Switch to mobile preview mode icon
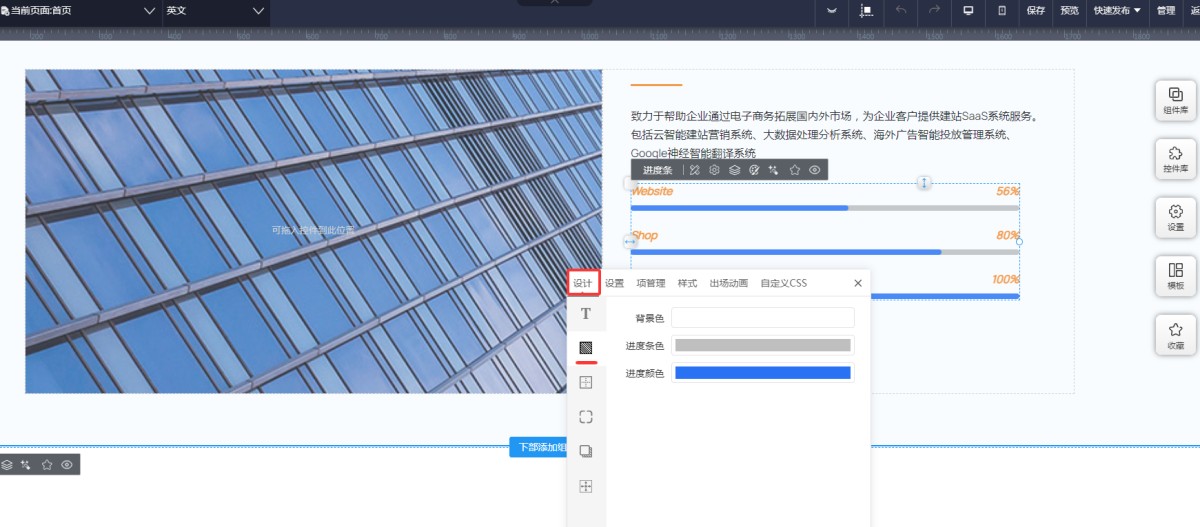The height and width of the screenshot is (527, 1200). click(x=1002, y=11)
